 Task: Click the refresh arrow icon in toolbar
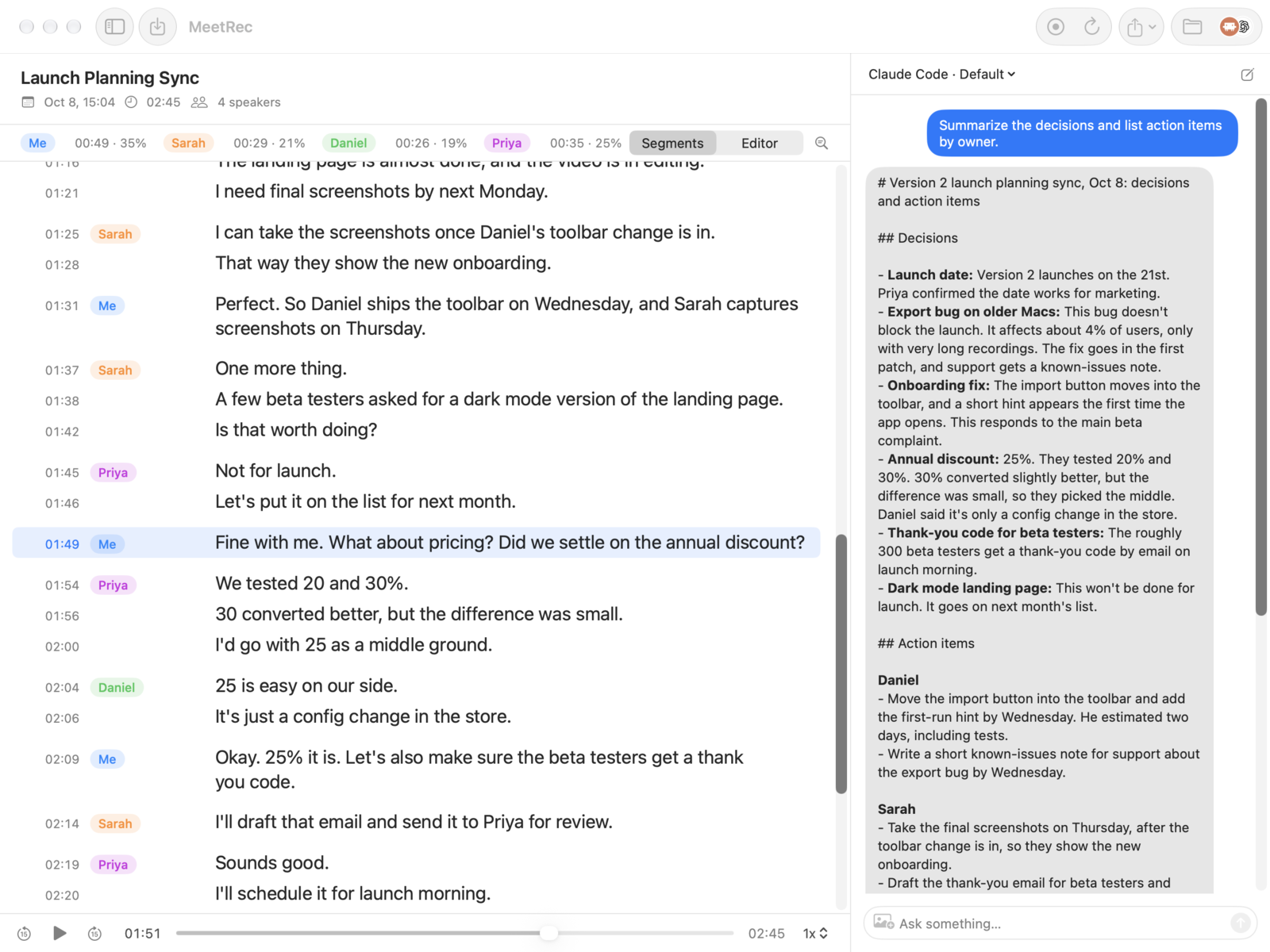click(x=1092, y=27)
